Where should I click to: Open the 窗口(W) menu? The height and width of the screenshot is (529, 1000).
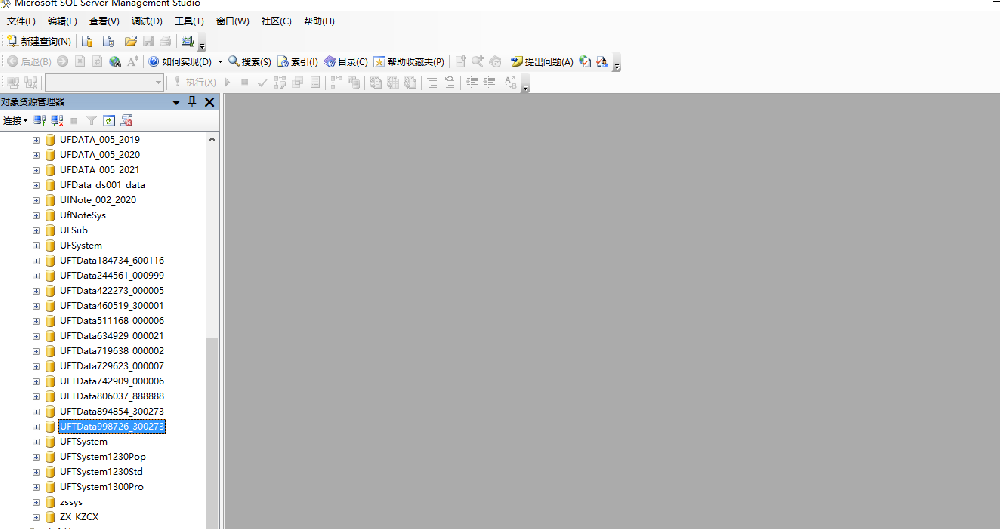232,21
